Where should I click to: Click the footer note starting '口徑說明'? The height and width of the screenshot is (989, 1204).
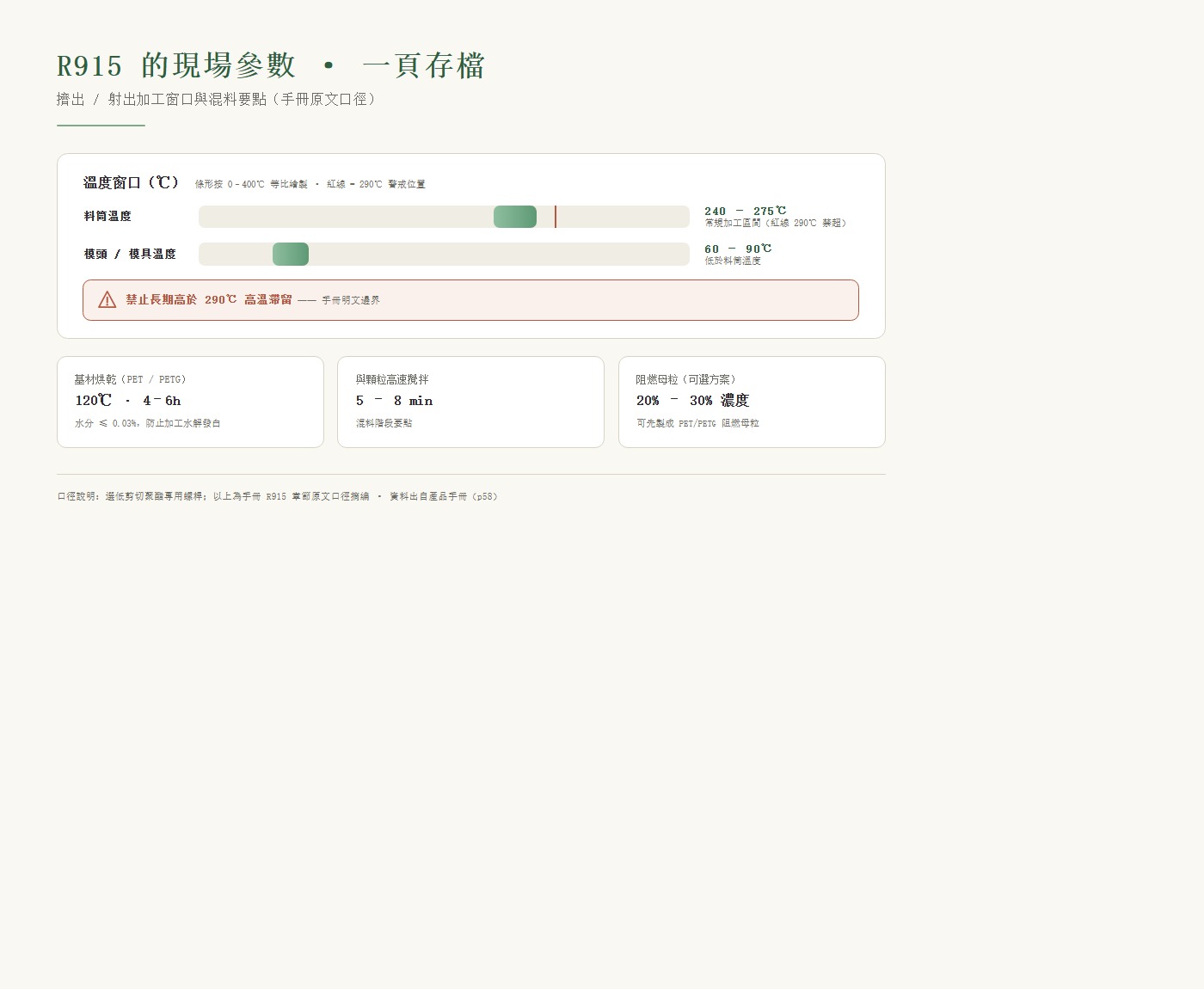[278, 496]
